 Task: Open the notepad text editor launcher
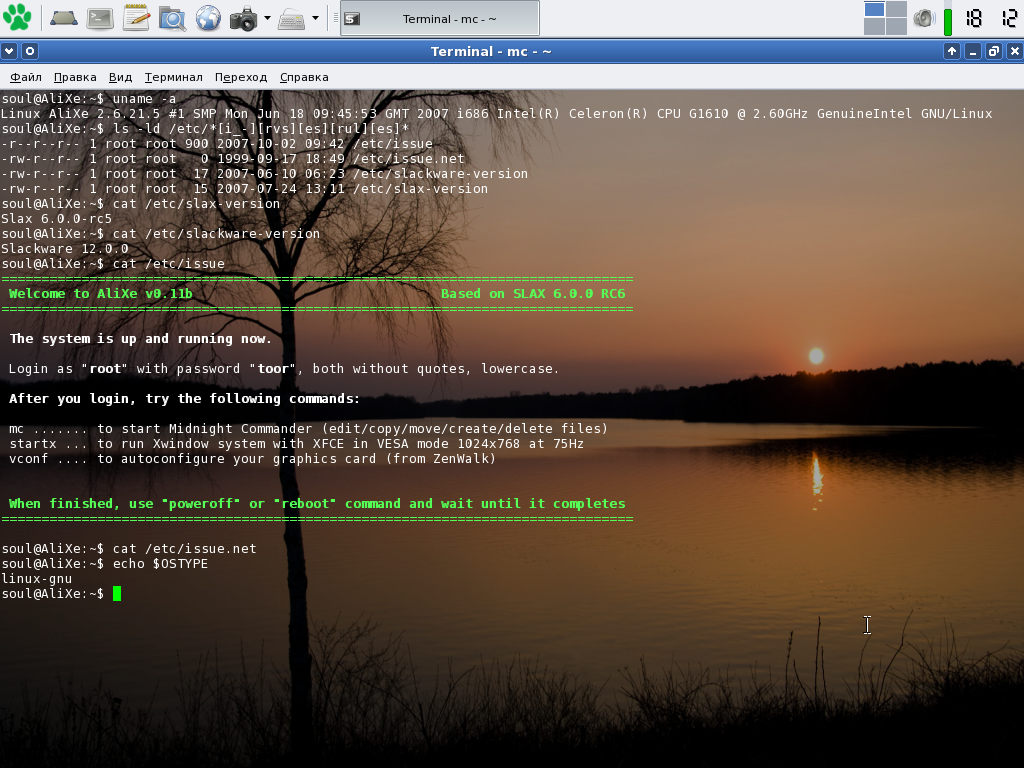pyautogui.click(x=136, y=18)
